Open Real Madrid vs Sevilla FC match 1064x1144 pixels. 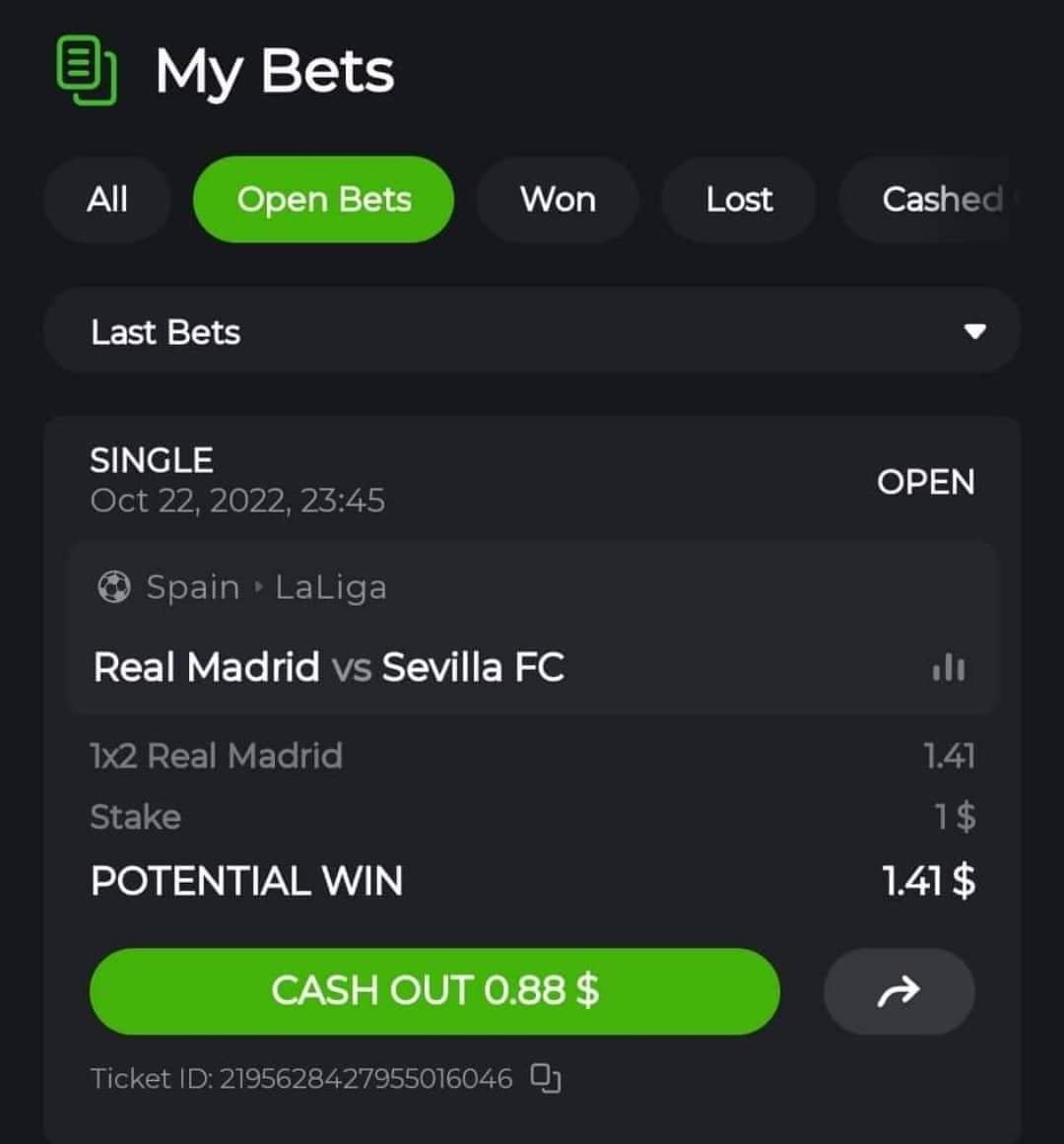click(329, 667)
